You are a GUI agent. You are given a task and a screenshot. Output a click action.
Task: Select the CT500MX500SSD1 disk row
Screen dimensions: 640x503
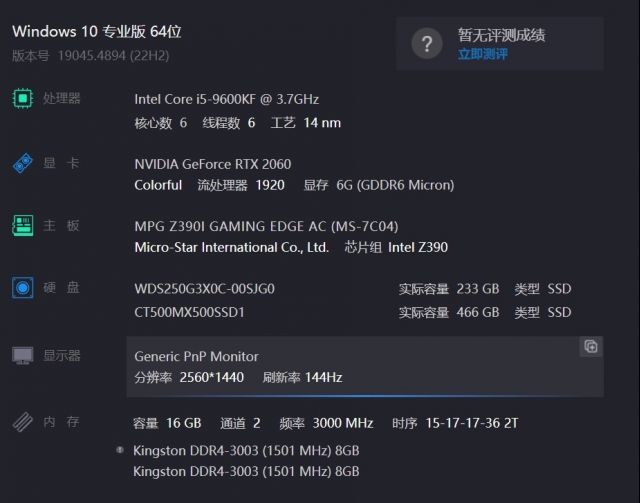point(353,312)
